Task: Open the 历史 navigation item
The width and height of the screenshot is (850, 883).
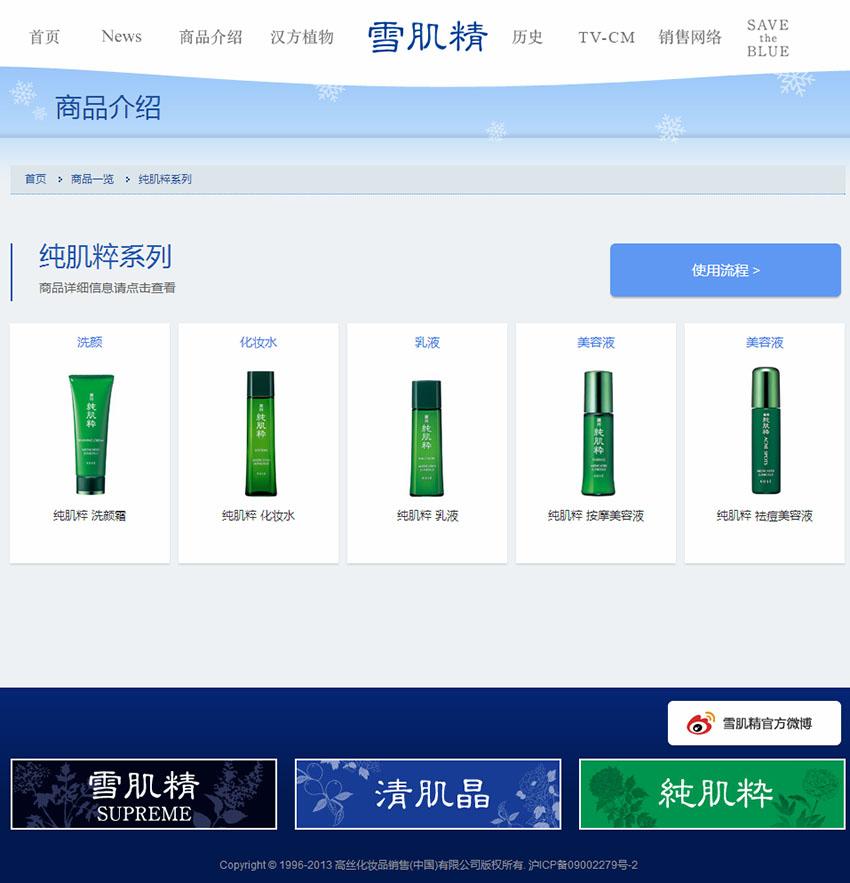Action: [x=527, y=37]
